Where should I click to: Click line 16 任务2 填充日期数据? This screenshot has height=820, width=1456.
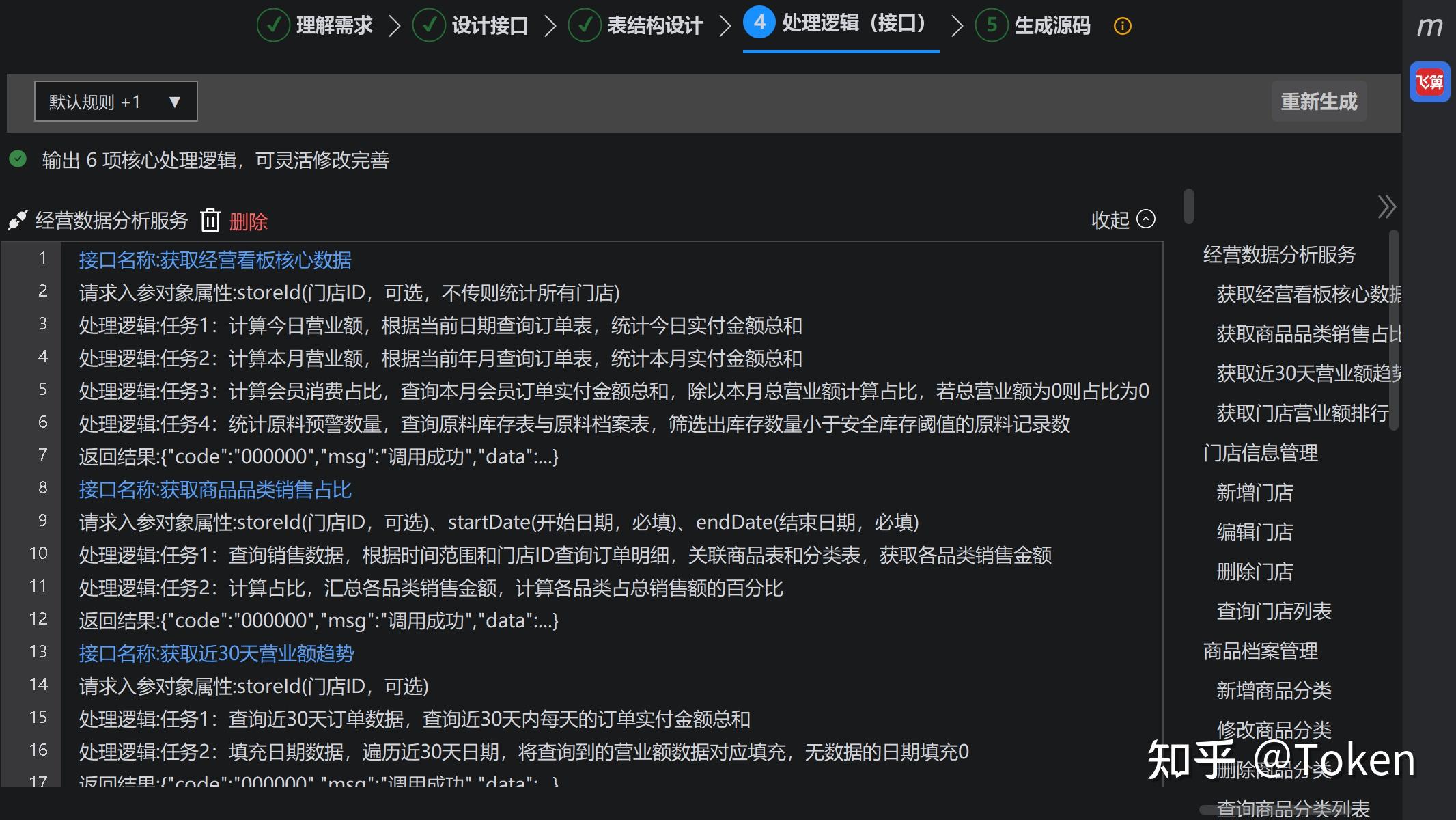coord(524,752)
